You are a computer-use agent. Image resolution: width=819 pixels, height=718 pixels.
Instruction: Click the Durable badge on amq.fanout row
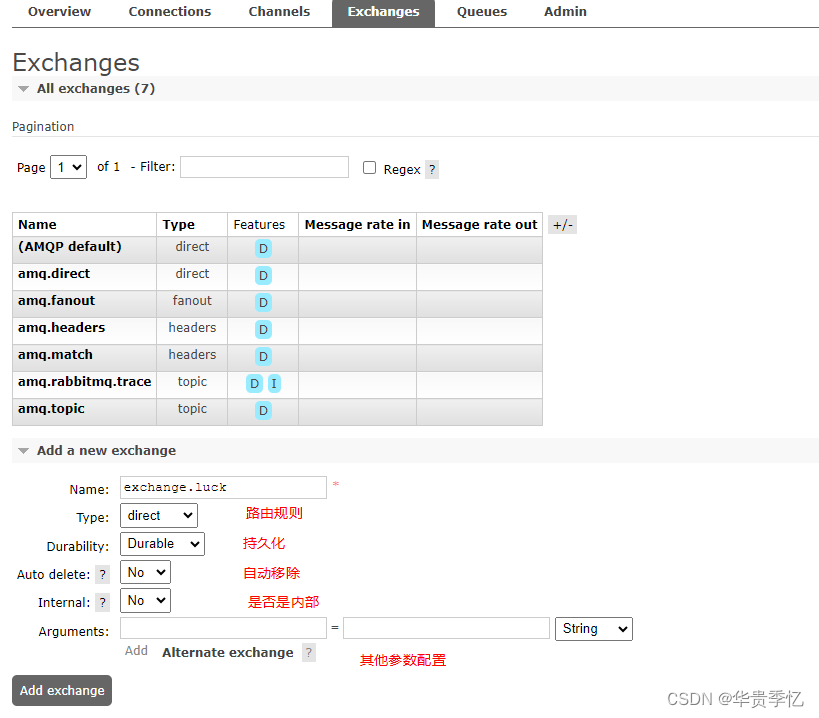pyautogui.click(x=262, y=302)
